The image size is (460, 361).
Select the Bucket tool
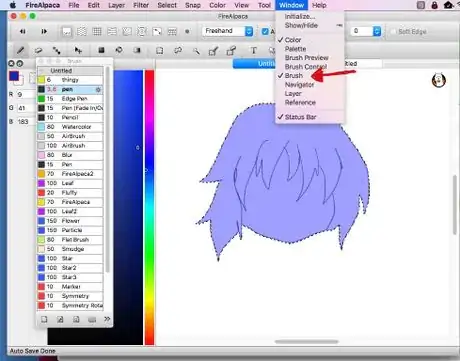point(119,50)
